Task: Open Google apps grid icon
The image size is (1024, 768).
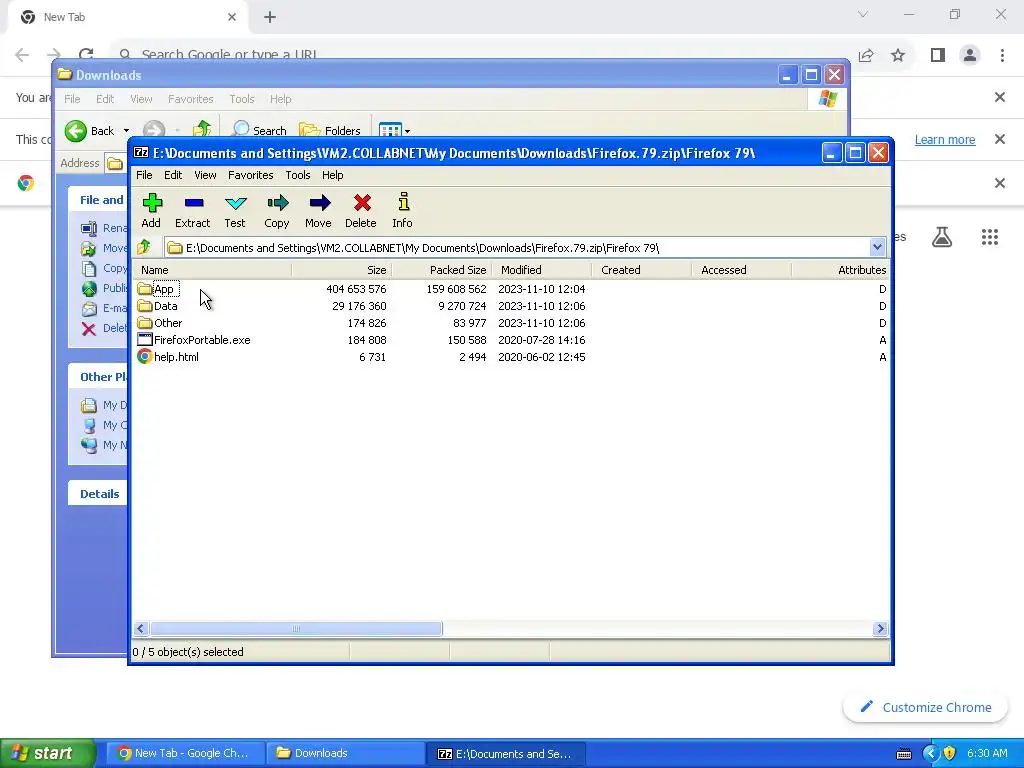Action: pyautogui.click(x=990, y=237)
